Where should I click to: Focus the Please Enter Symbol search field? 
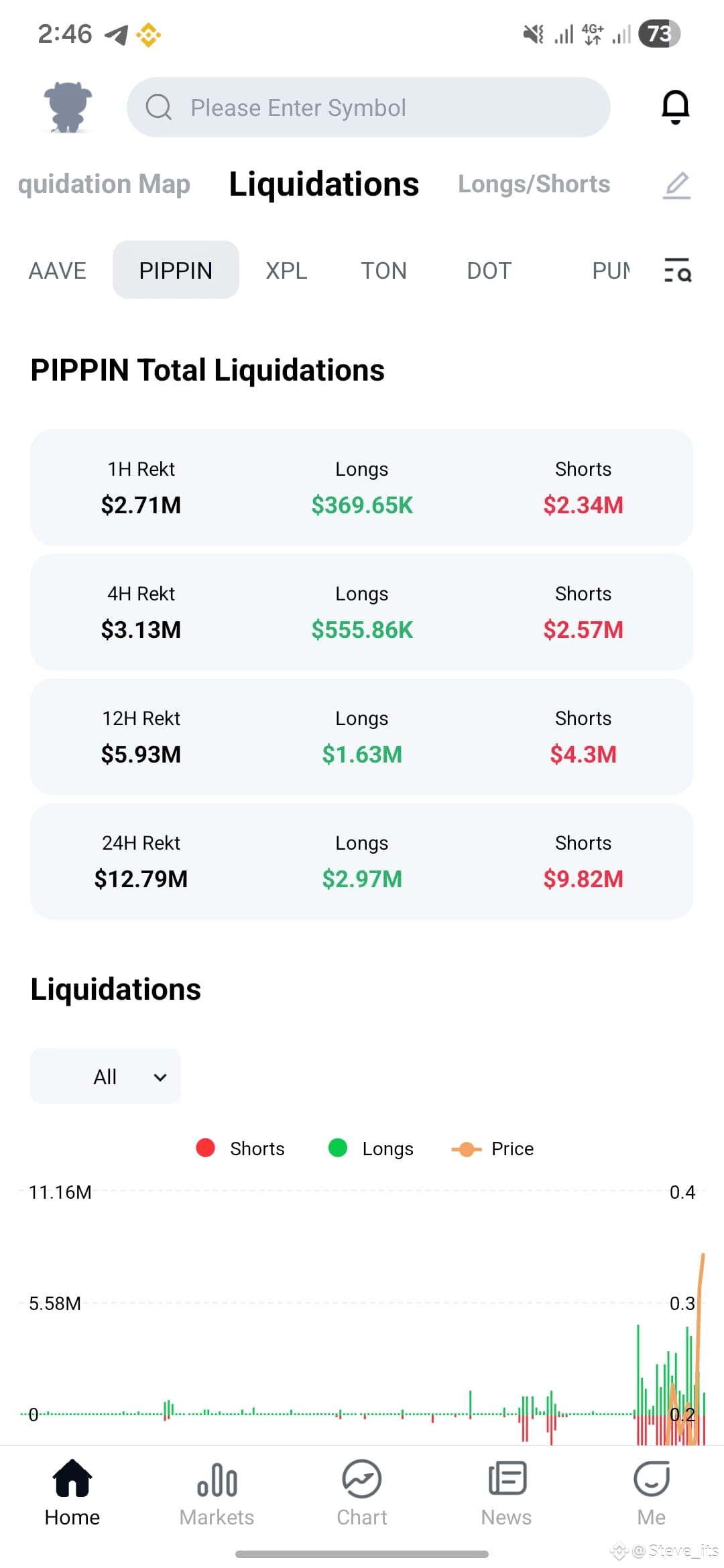[x=369, y=107]
